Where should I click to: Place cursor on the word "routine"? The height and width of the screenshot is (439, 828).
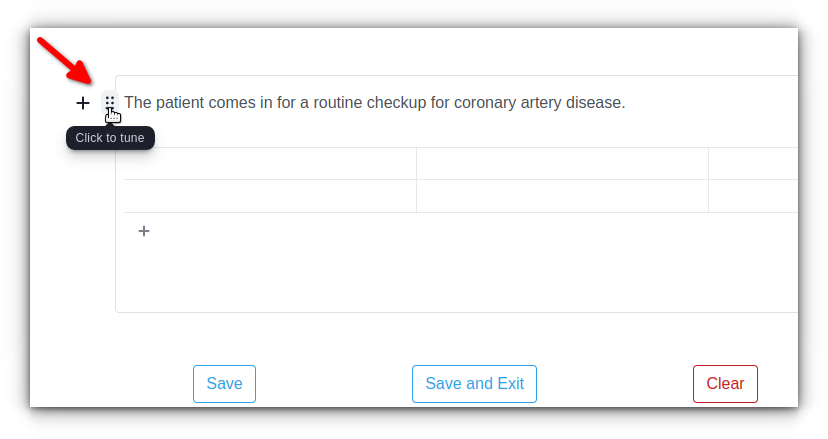[x=337, y=102]
